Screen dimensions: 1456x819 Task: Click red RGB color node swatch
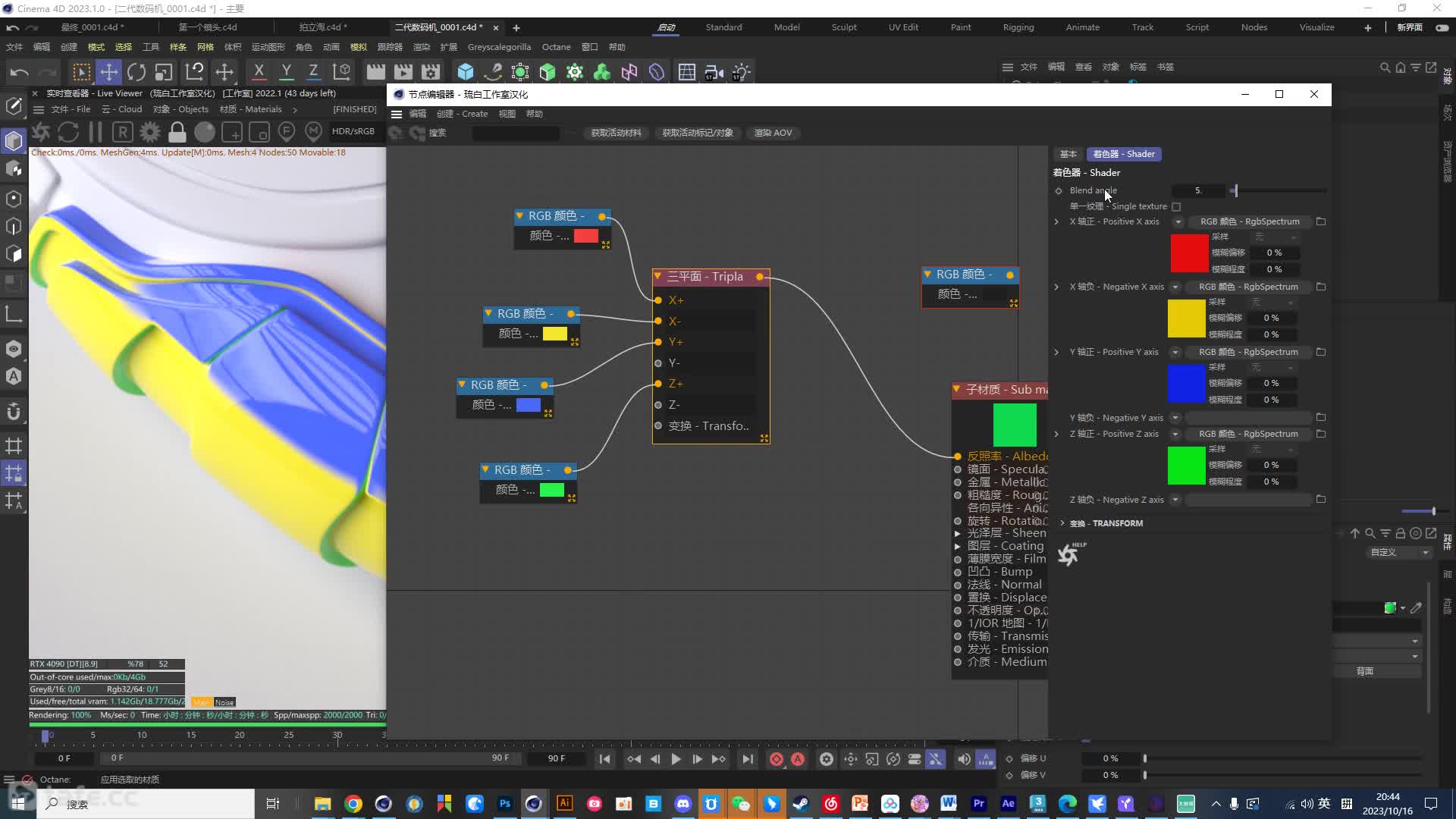point(586,236)
